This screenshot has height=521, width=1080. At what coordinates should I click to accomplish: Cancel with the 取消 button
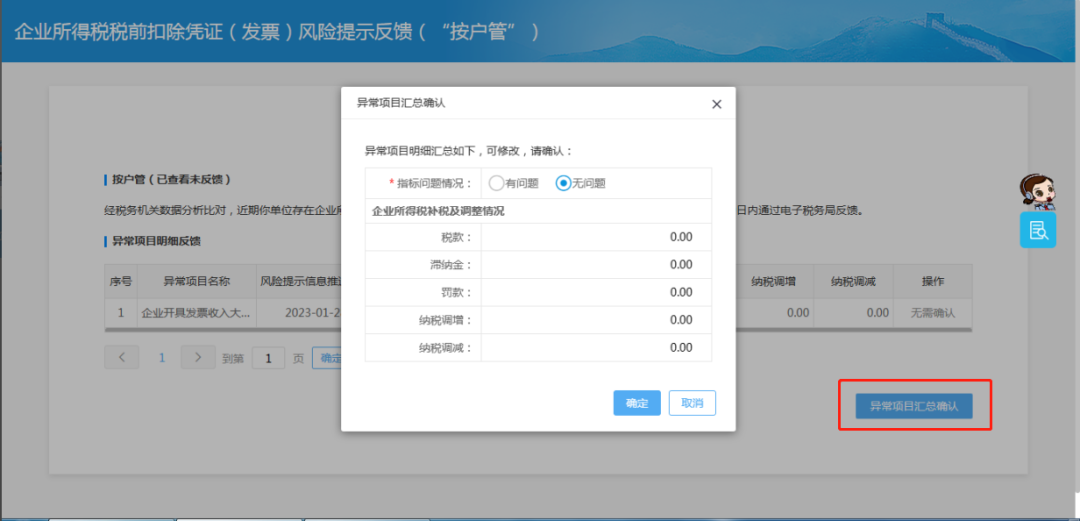[x=692, y=403]
